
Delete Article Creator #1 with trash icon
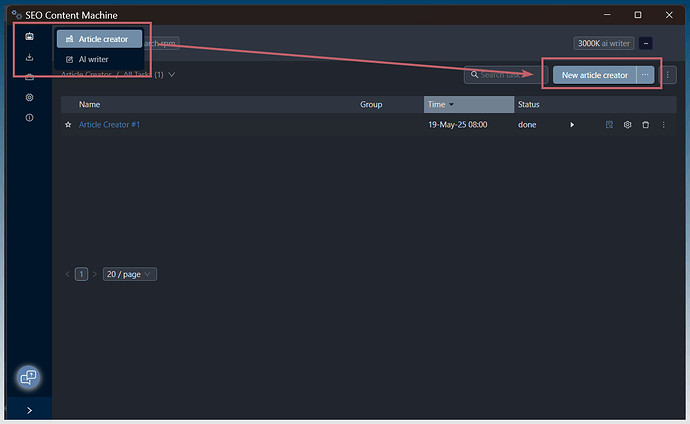coord(646,124)
